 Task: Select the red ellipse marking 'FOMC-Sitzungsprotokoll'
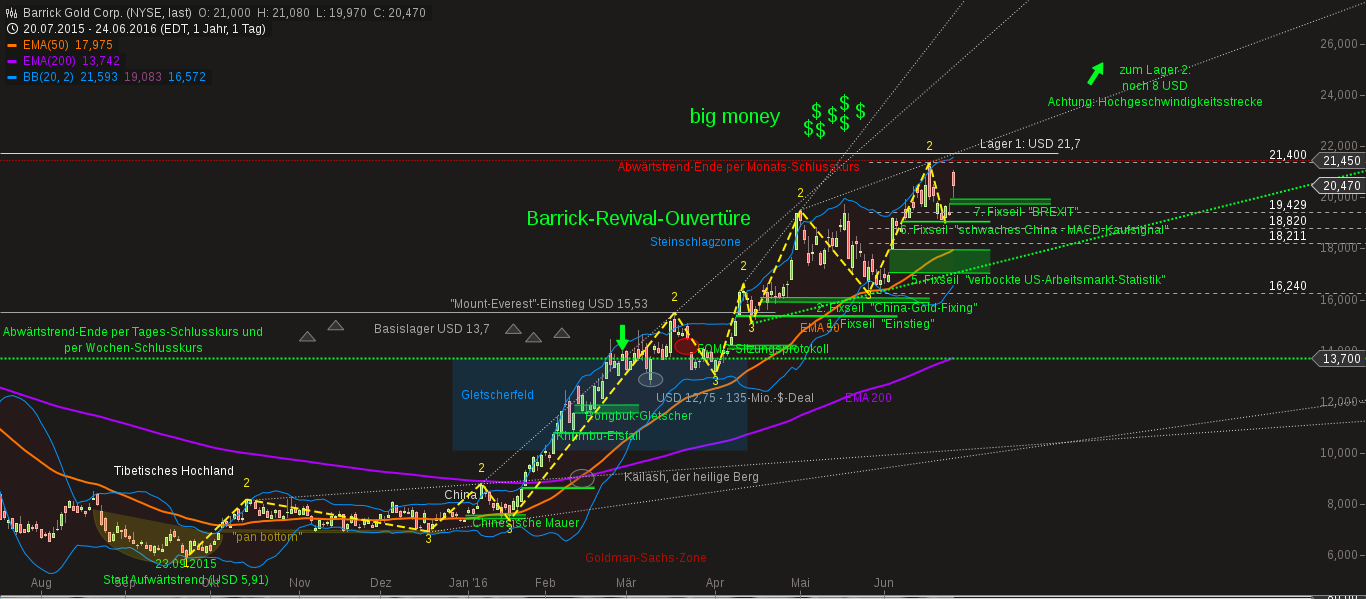(x=685, y=346)
